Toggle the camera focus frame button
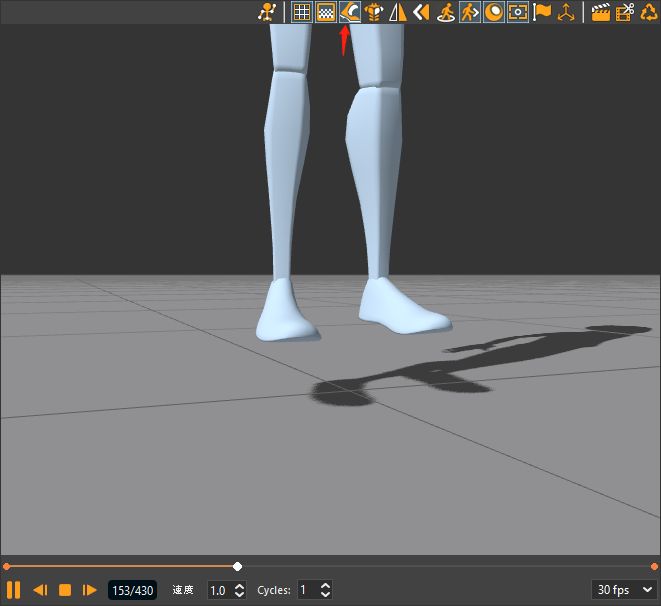 tap(518, 12)
